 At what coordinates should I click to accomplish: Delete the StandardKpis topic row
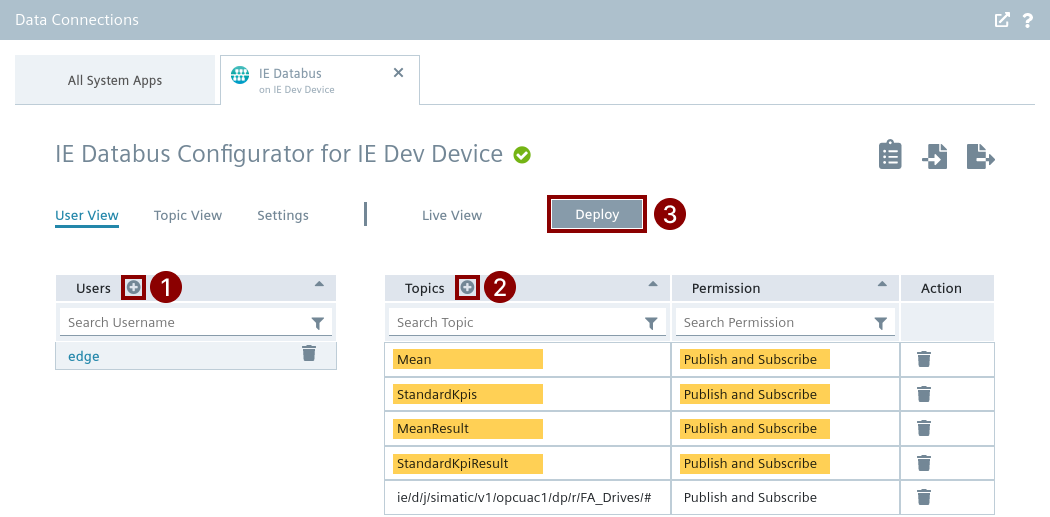pos(924,394)
